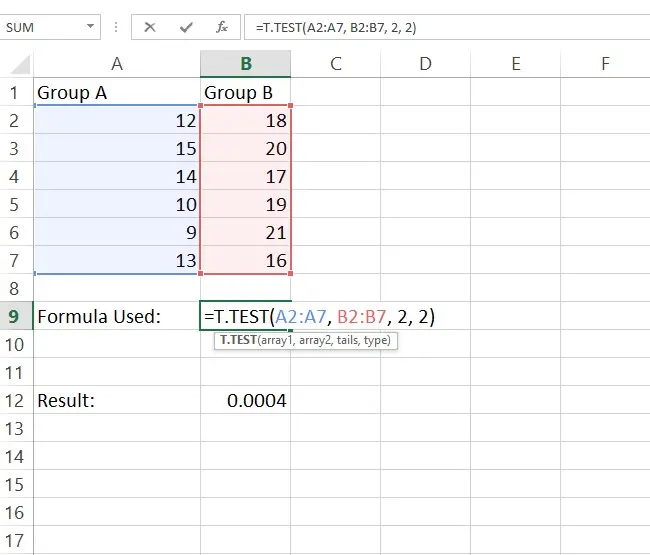This screenshot has height=555, width=650.
Task: Confirm the formula with the checkmark icon
Action: pyautogui.click(x=186, y=27)
